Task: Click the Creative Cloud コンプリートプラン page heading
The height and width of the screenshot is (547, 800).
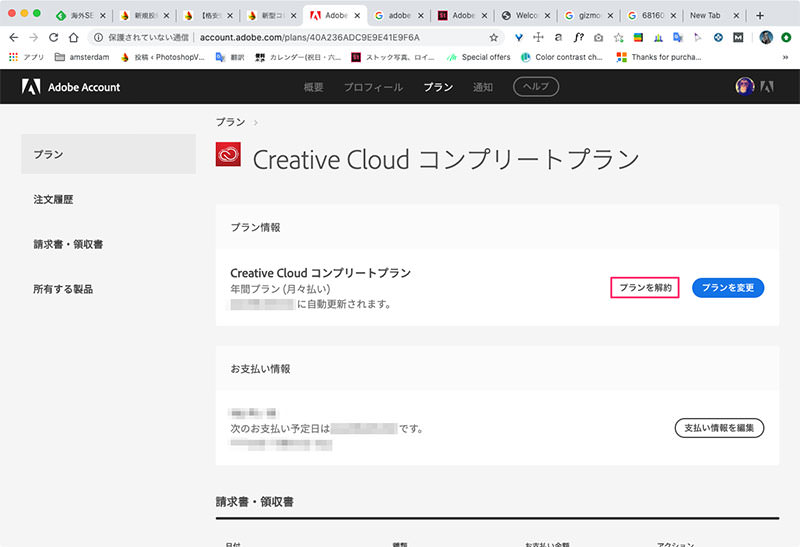Action: click(x=446, y=159)
